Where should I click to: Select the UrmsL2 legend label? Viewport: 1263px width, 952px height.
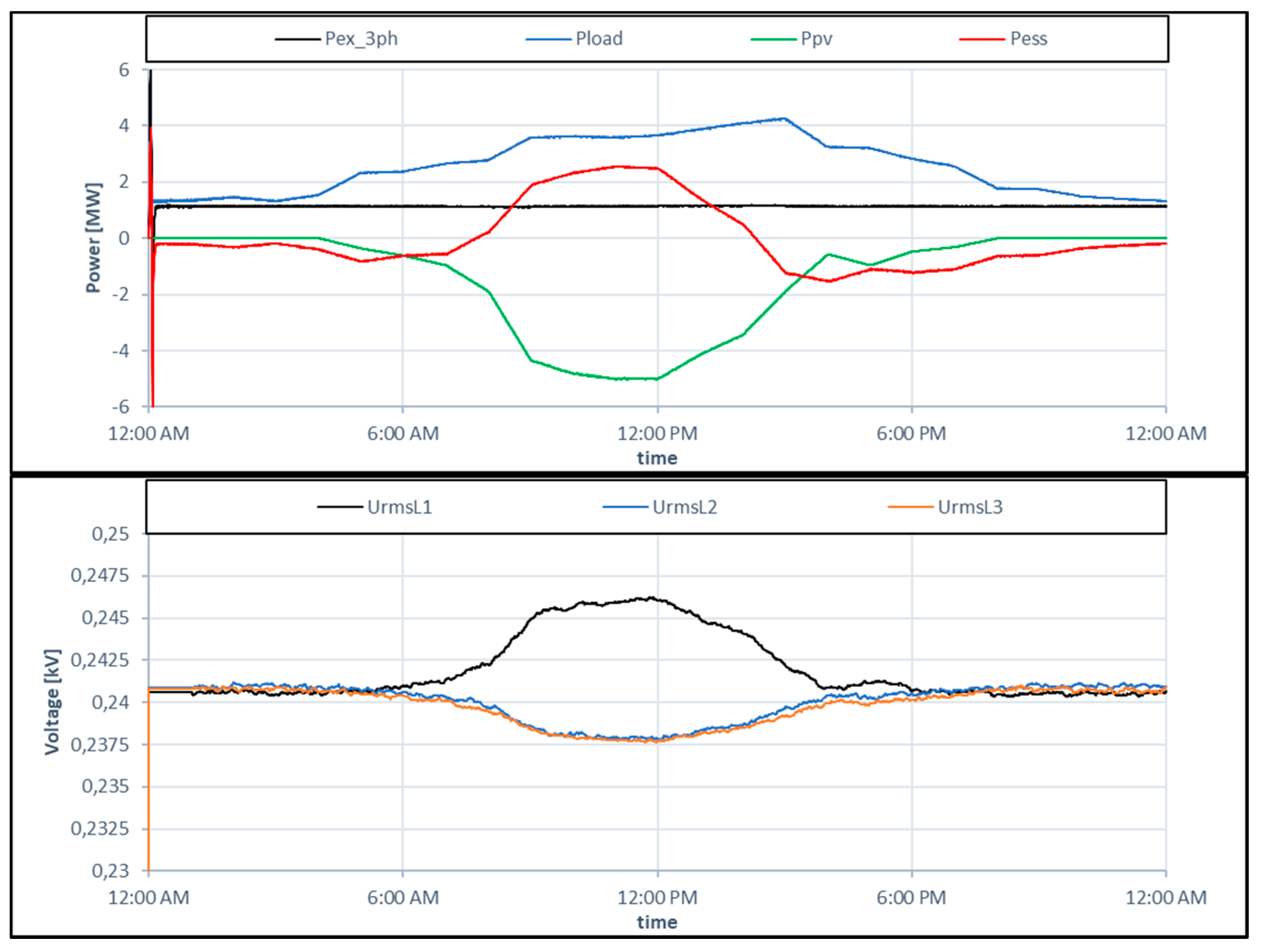[684, 507]
